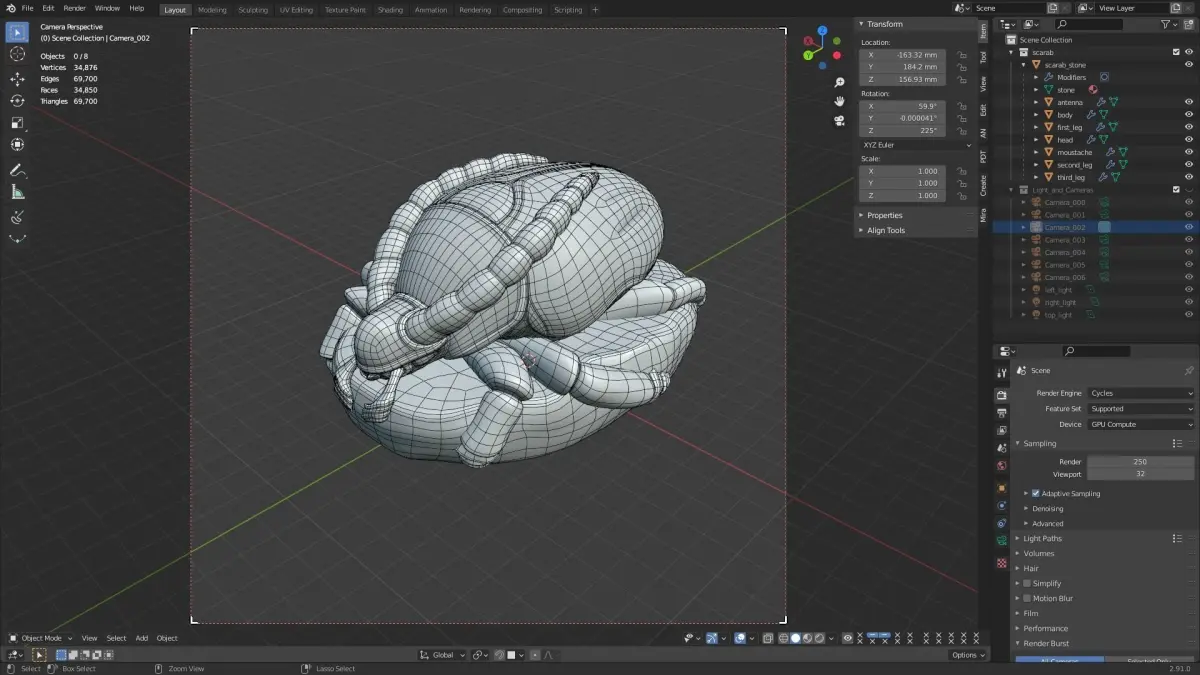Toggle lock for Scale Y
This screenshot has width=1200, height=675.
pyautogui.click(x=961, y=183)
